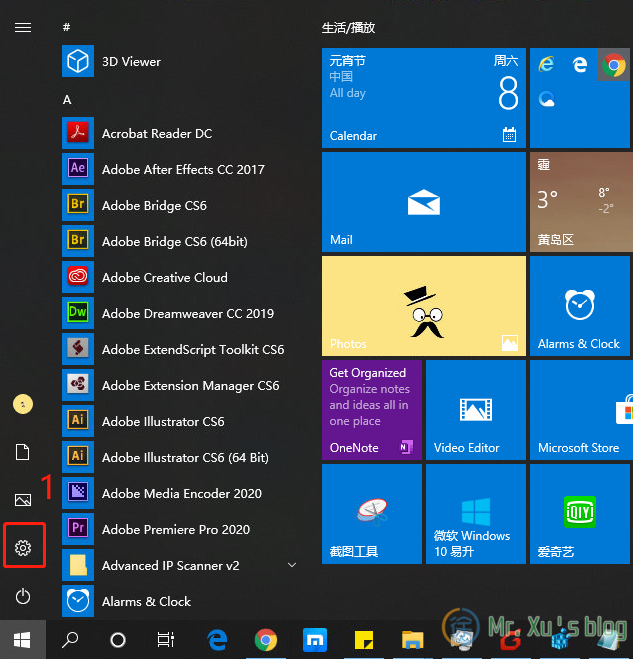Launch 3D Viewer app icon

tap(78, 61)
